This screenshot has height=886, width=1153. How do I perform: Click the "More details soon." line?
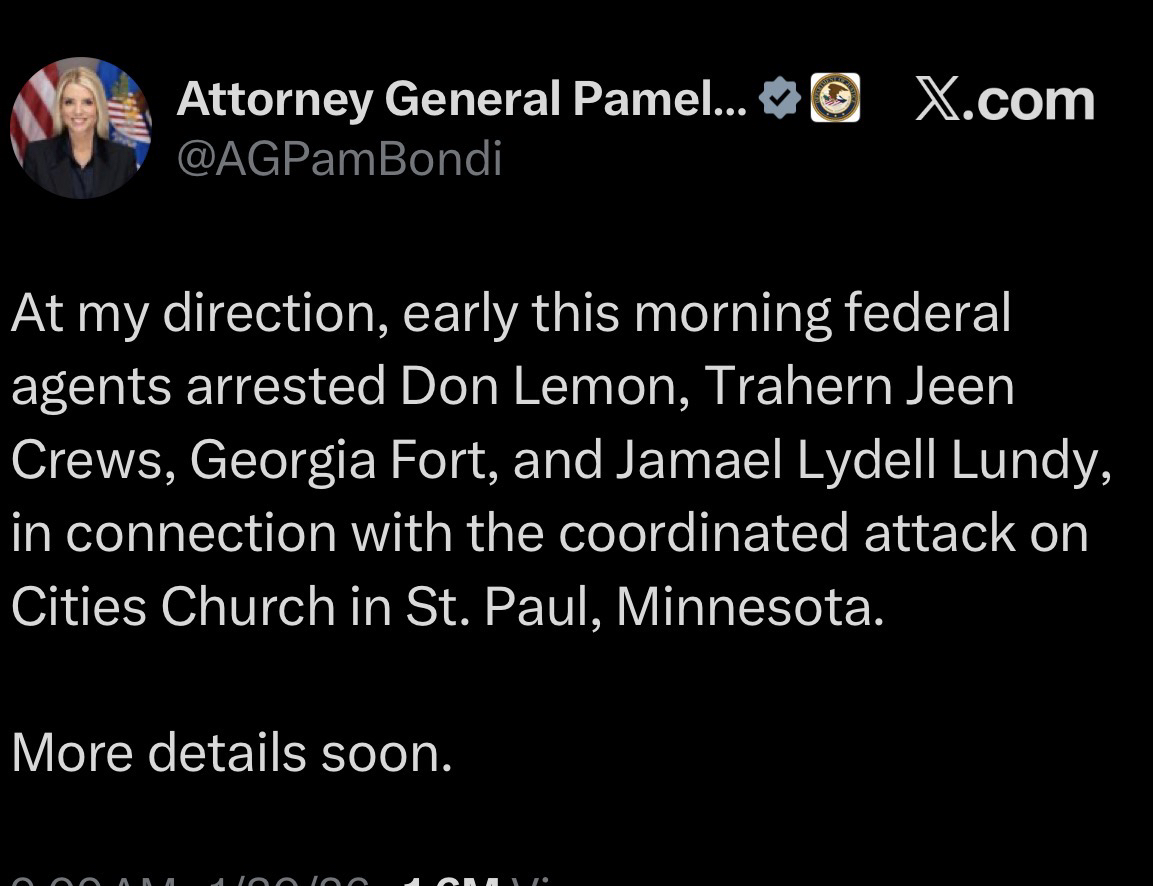[x=232, y=753]
